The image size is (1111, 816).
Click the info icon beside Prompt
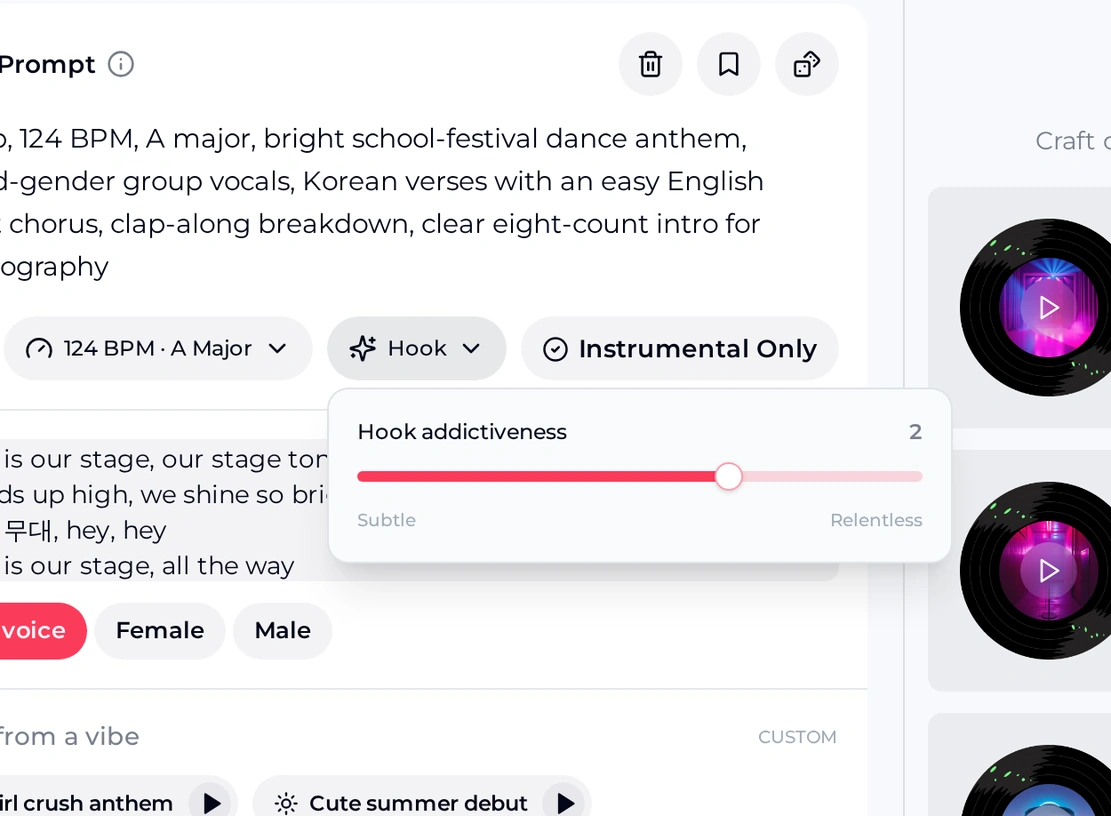pyautogui.click(x=120, y=64)
